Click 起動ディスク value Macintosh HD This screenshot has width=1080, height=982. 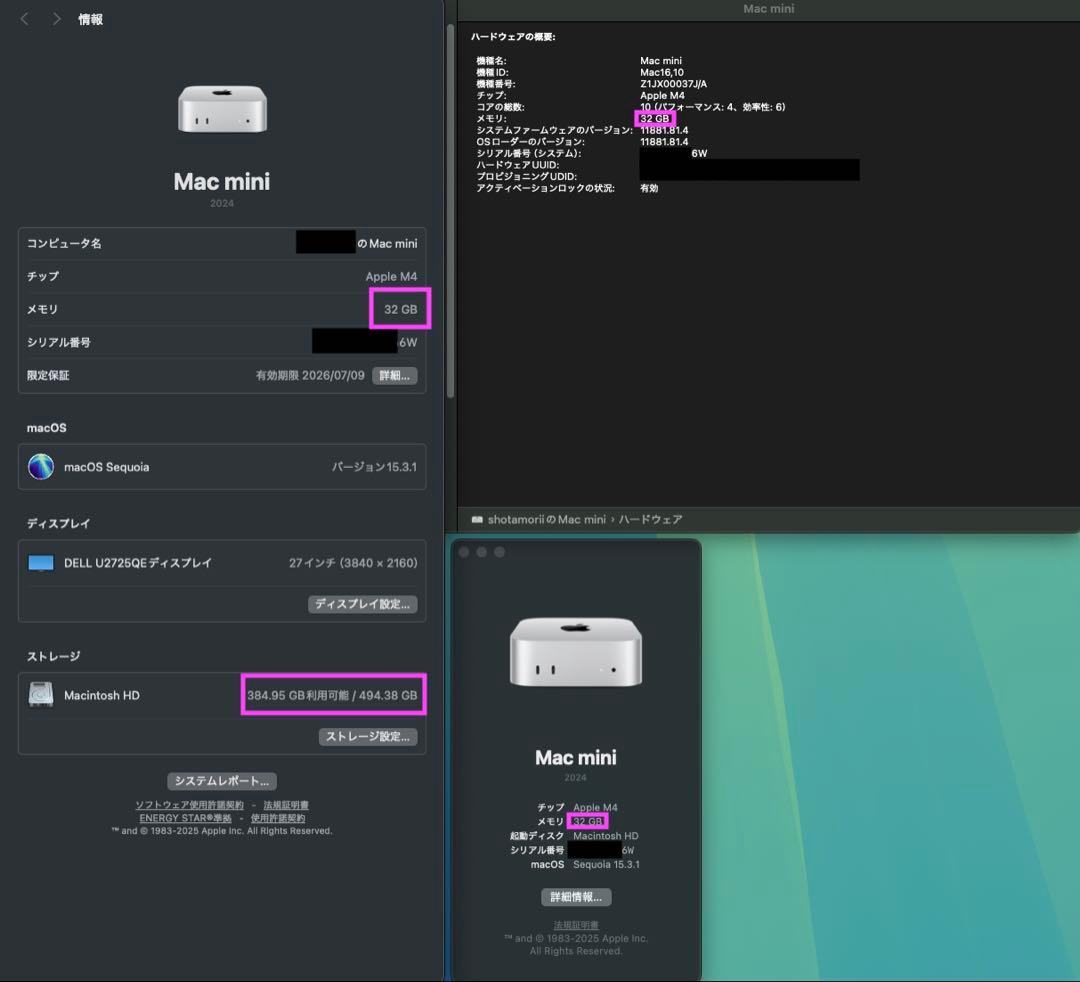(x=605, y=835)
